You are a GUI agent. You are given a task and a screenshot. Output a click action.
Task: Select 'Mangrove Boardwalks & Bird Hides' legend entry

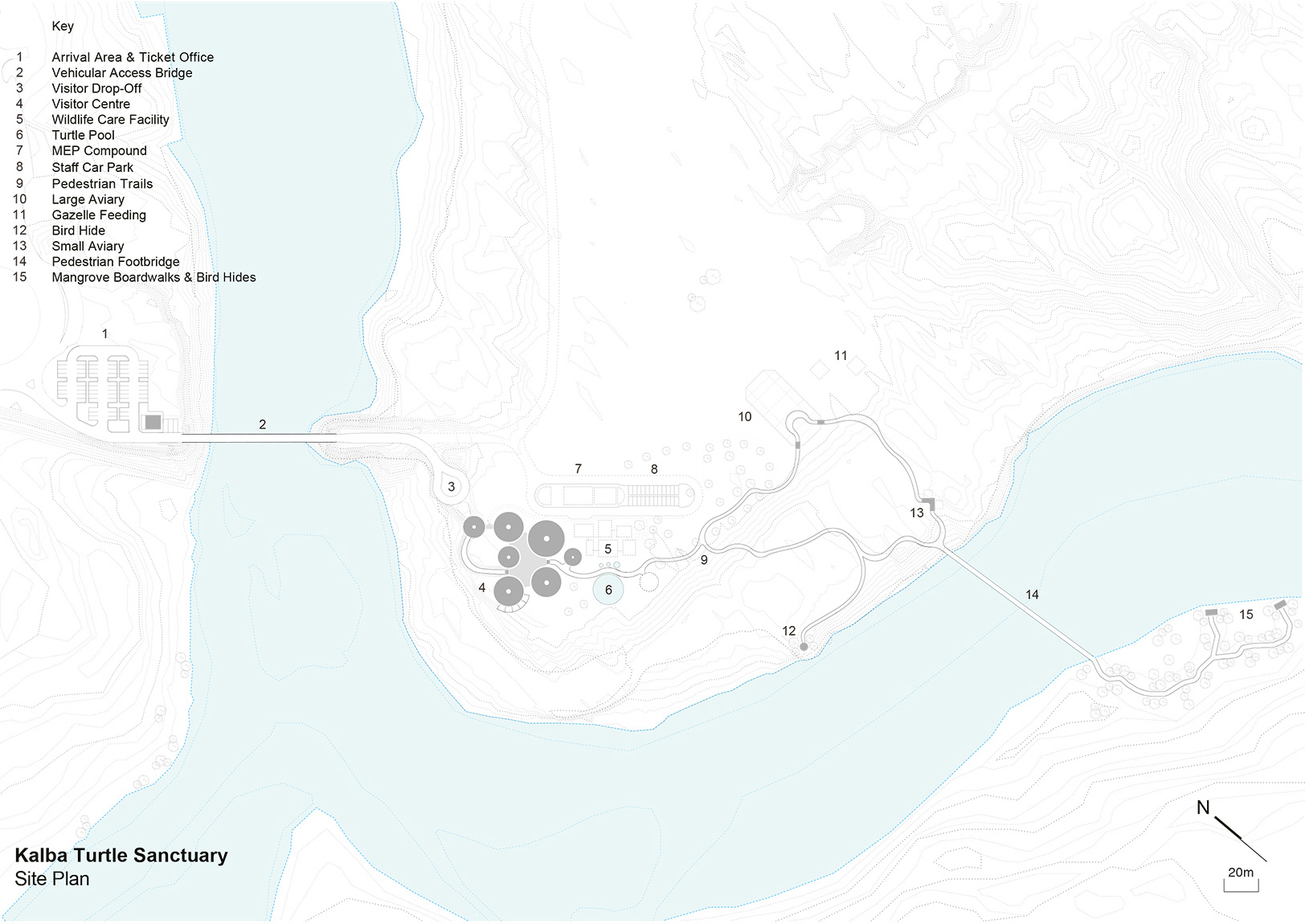153,277
